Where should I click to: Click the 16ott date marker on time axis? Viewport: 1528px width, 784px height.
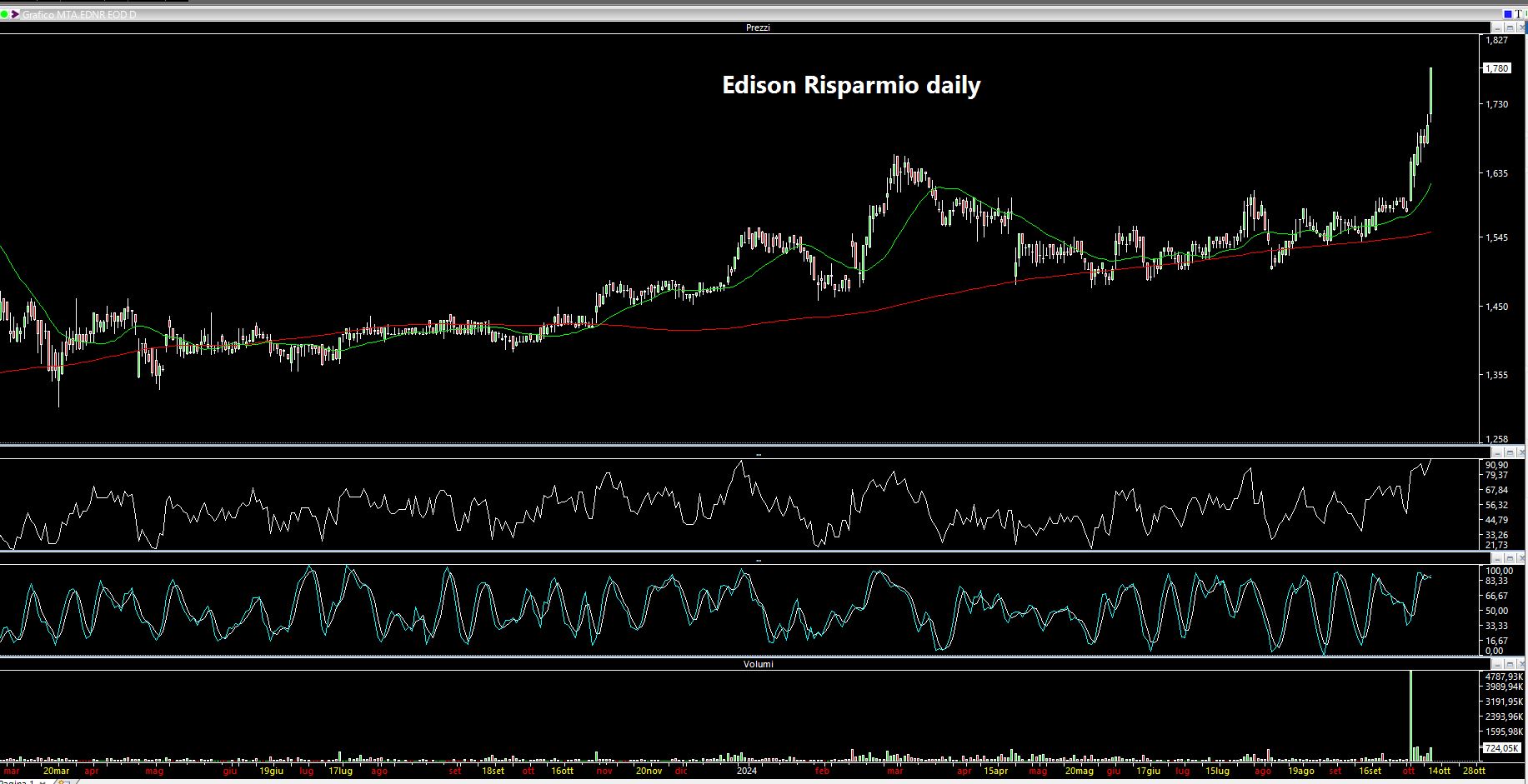[562, 771]
